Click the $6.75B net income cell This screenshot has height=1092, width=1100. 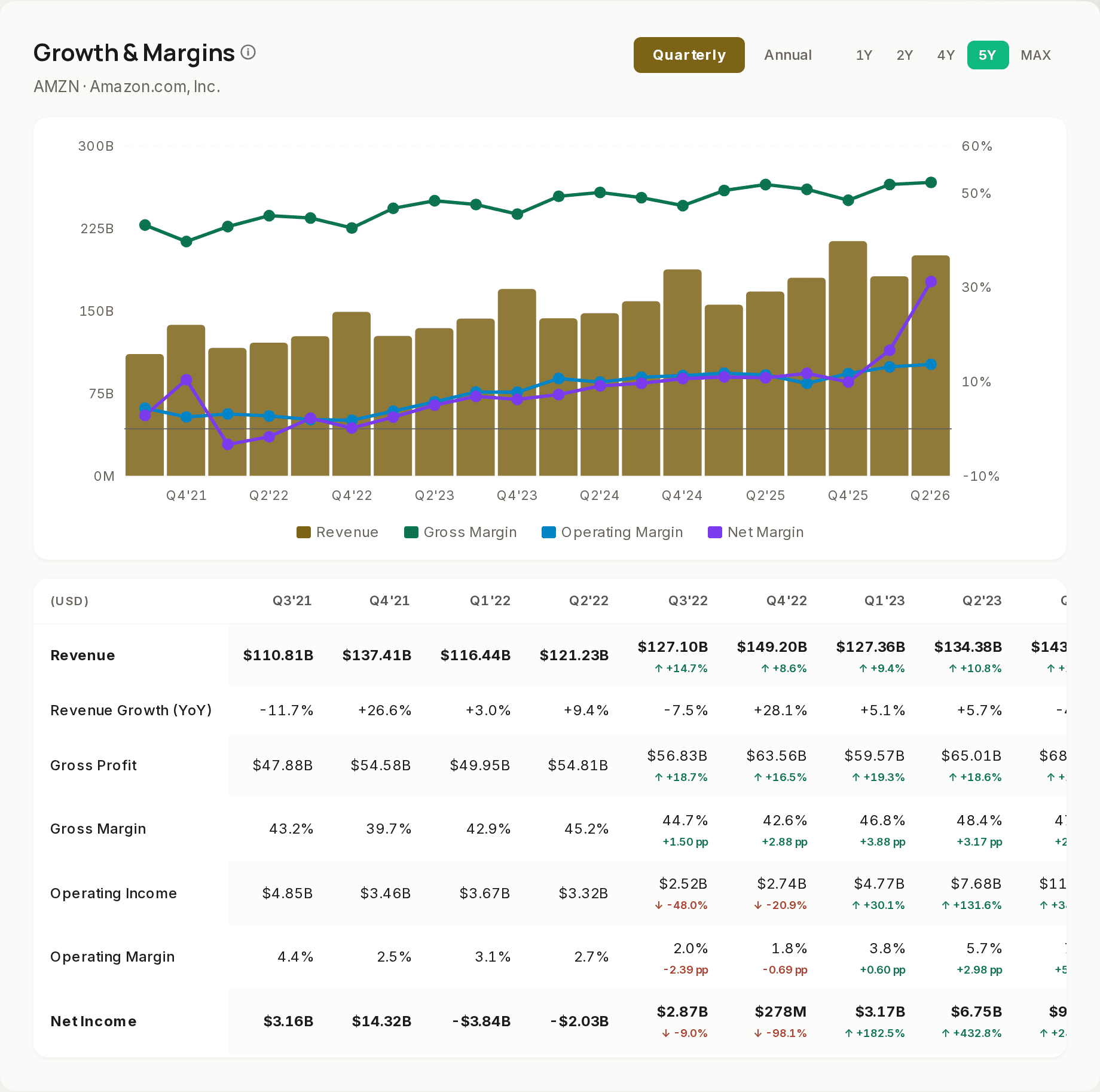(976, 1012)
